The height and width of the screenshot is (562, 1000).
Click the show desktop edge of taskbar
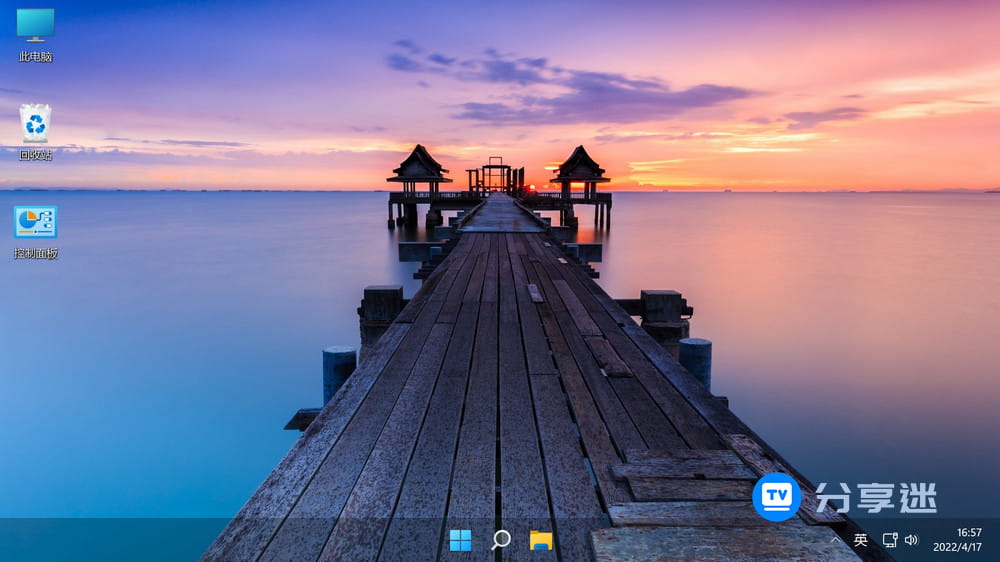pyautogui.click(x=997, y=540)
